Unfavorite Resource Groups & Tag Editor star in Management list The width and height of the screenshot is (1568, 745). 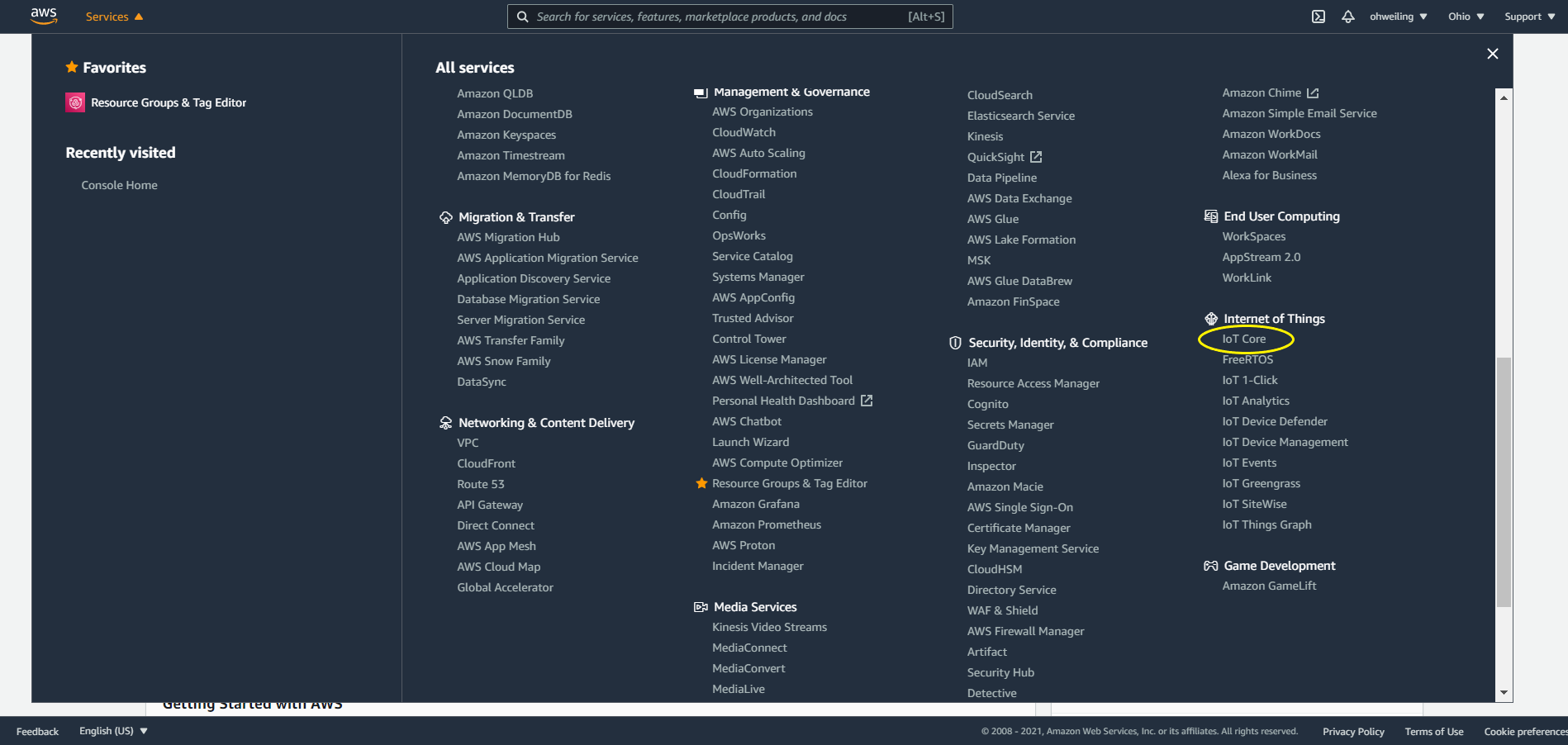tap(701, 483)
